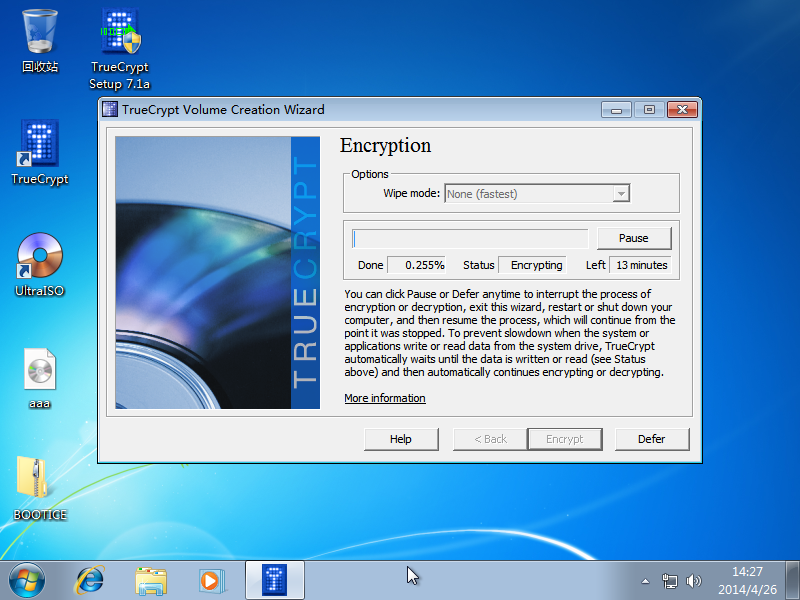This screenshot has width=800, height=600.
Task: Open the More information link
Action: (x=385, y=398)
